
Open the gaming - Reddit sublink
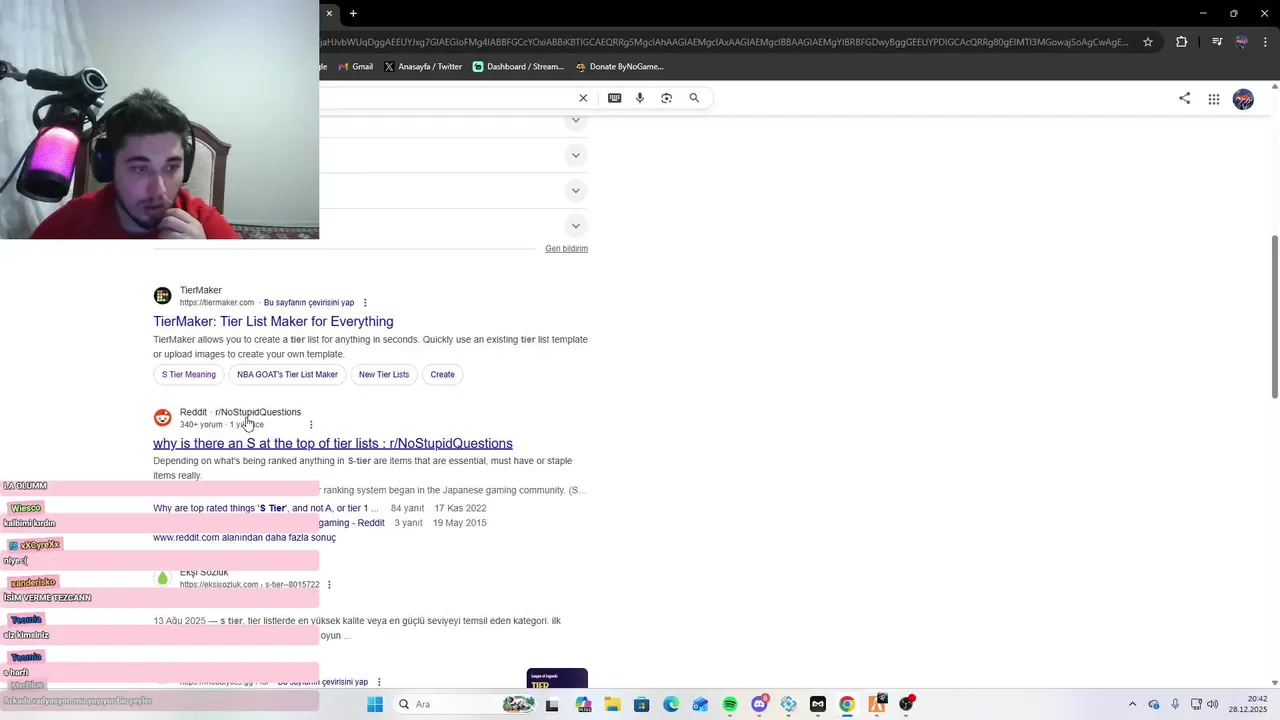(352, 523)
